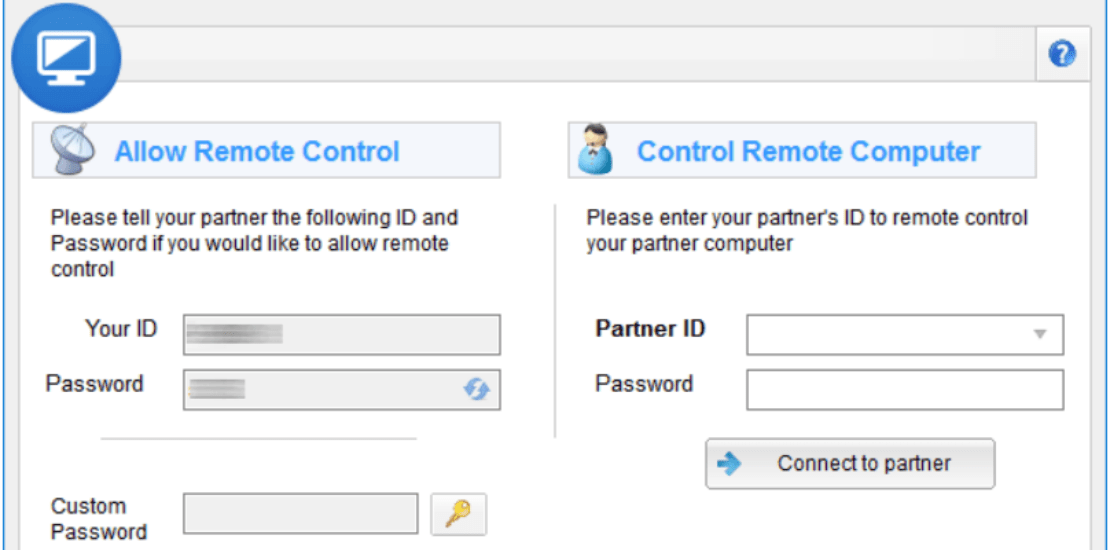Click the blue monitor application logo
This screenshot has height=550, width=1110.
coord(67,59)
